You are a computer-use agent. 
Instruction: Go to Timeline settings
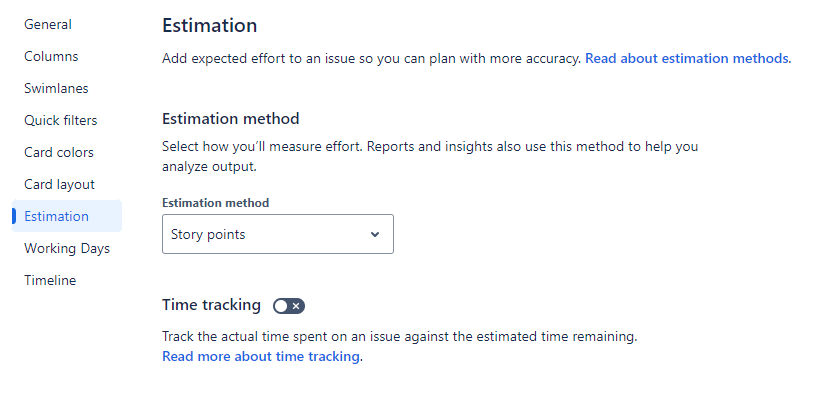point(50,281)
